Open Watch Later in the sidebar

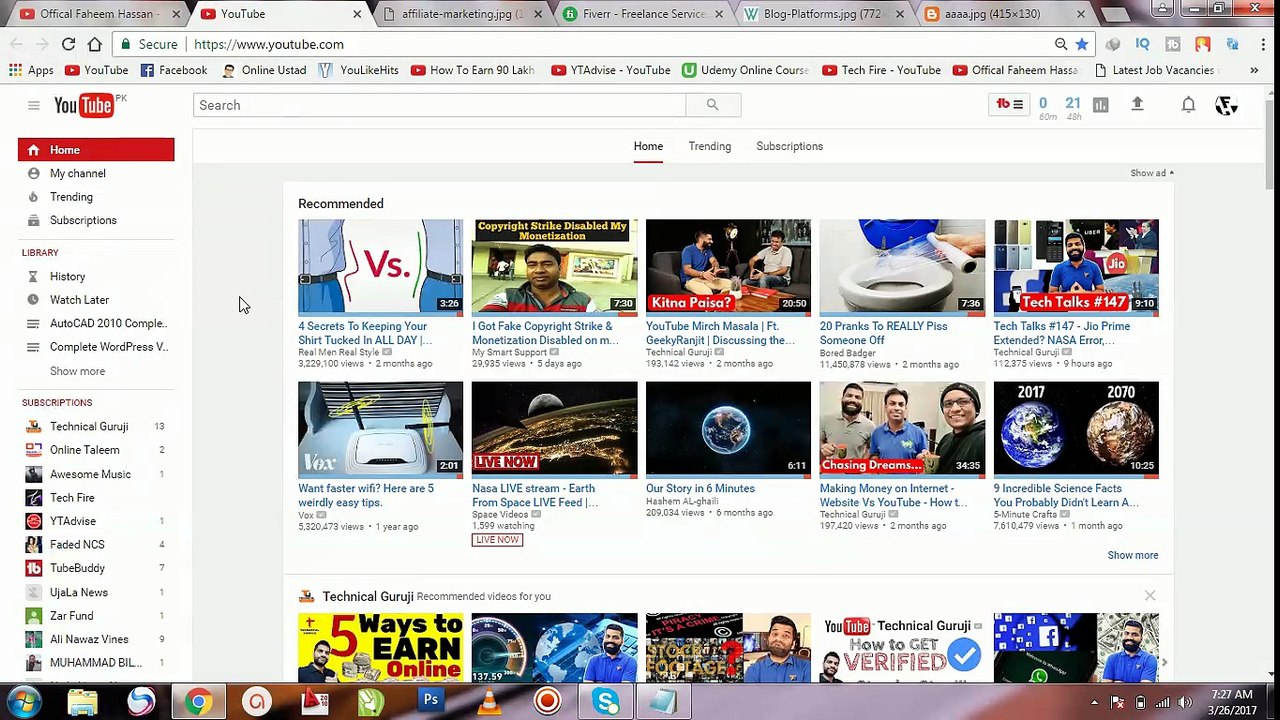coord(79,300)
